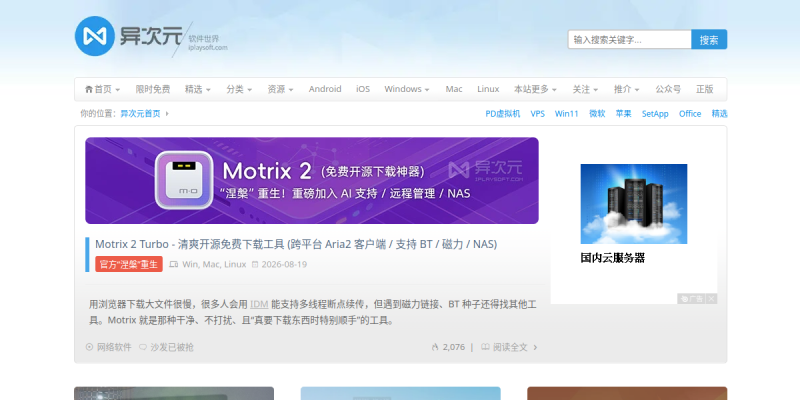The image size is (800, 400).
Task: Click the Motrix app icon in banner
Action: coord(184,180)
